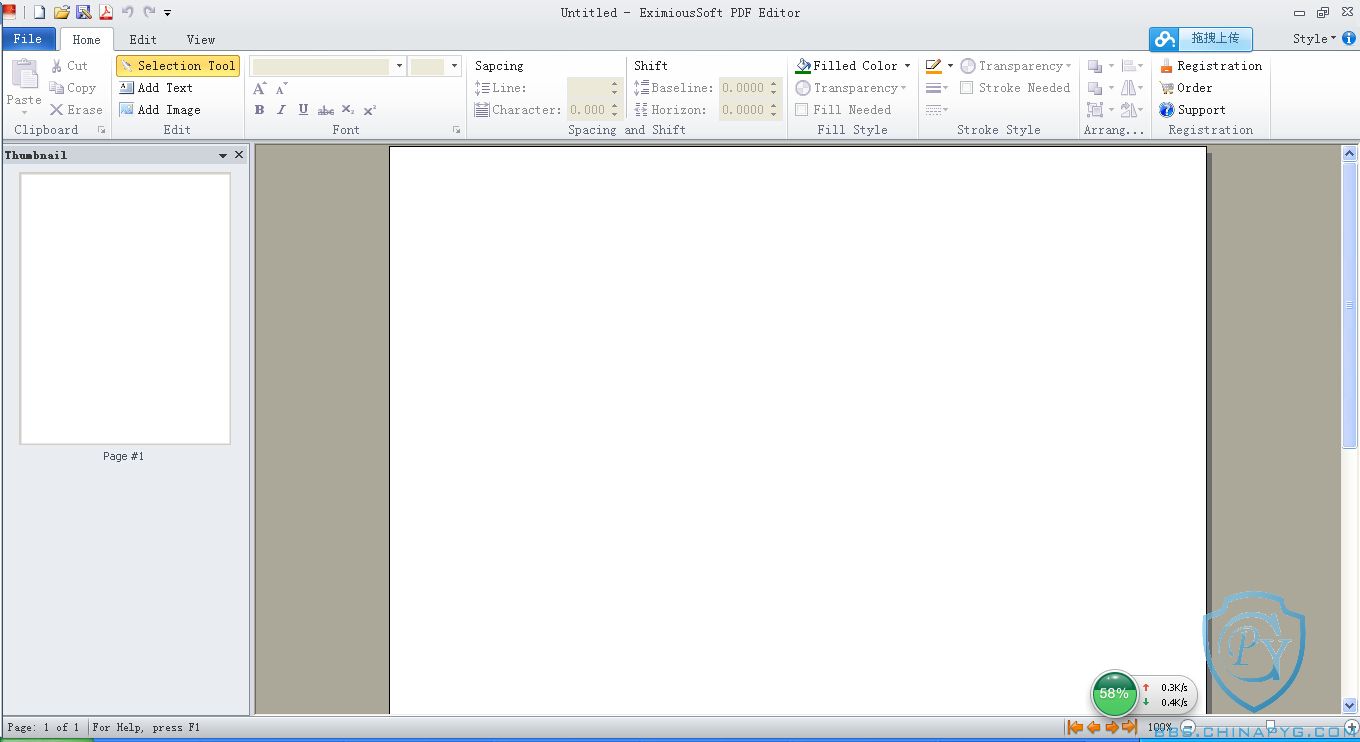Open the stroke dash style dropdown
The image size is (1360, 742).
937,110
